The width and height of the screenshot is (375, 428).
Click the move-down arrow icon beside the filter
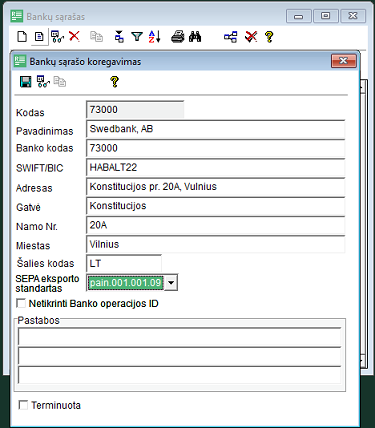pyautogui.click(x=119, y=36)
